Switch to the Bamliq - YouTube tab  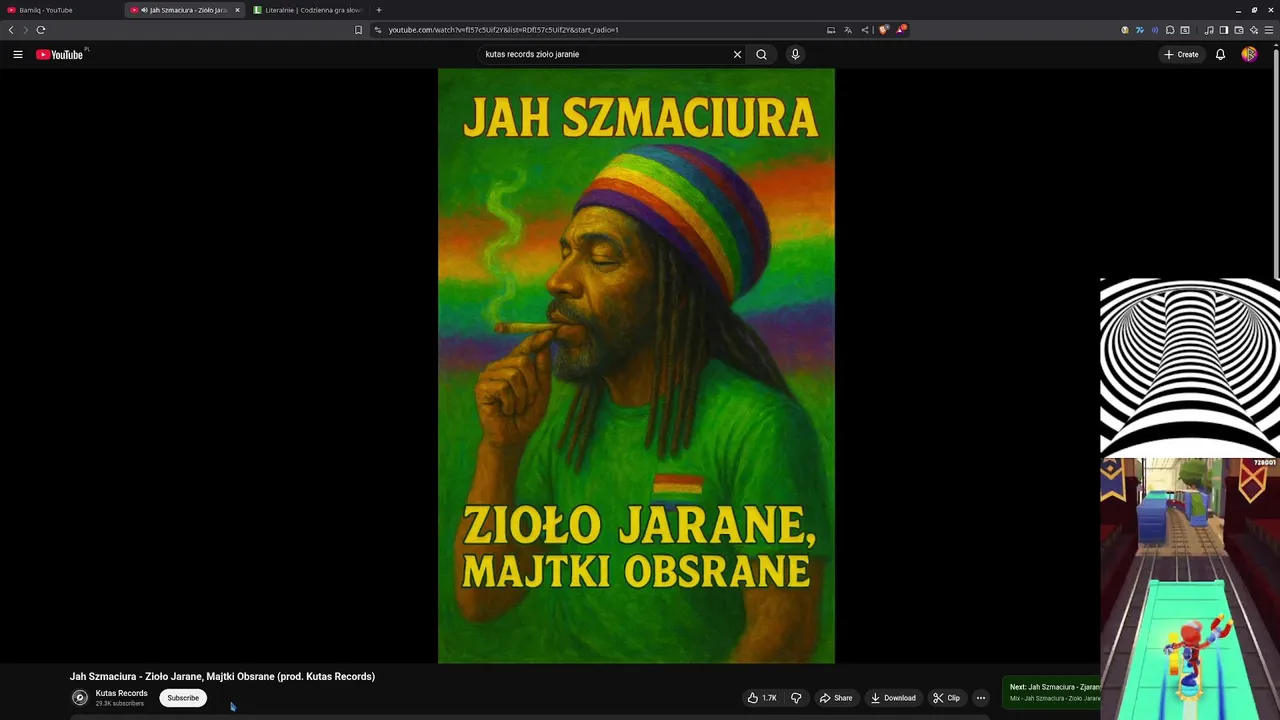[60, 10]
